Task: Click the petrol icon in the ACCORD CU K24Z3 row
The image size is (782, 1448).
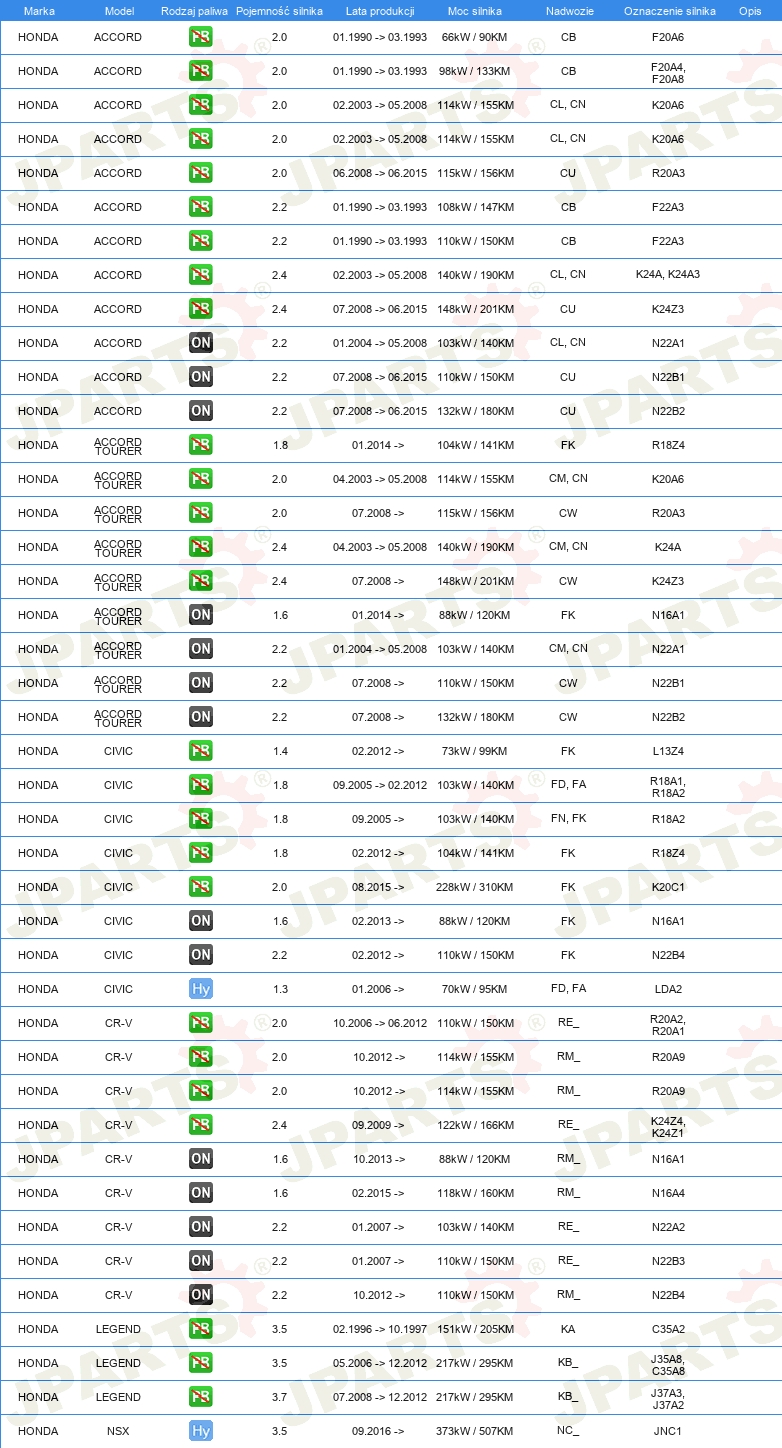Action: pyautogui.click(x=201, y=309)
